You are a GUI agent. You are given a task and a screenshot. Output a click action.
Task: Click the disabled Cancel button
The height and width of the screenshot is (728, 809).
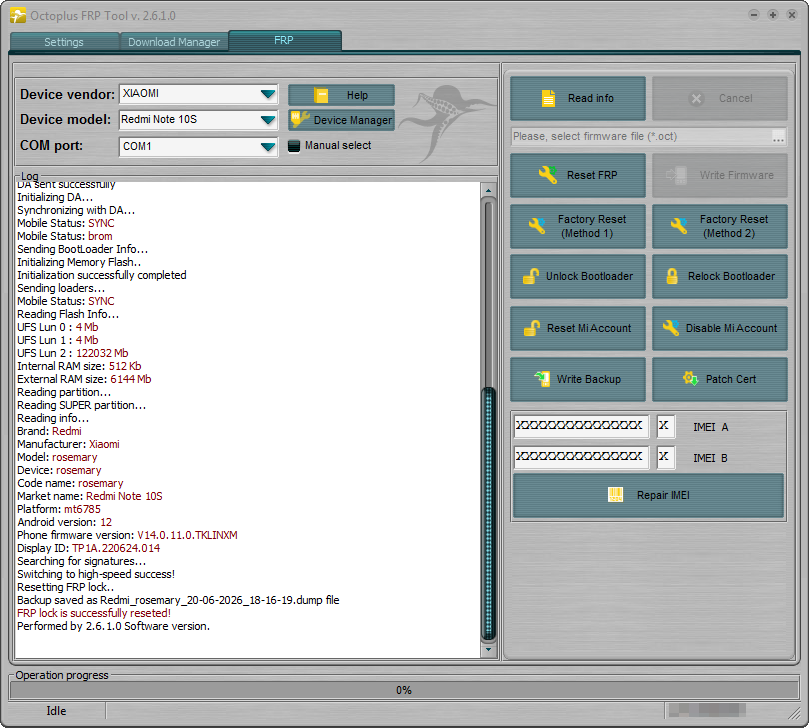pos(720,98)
